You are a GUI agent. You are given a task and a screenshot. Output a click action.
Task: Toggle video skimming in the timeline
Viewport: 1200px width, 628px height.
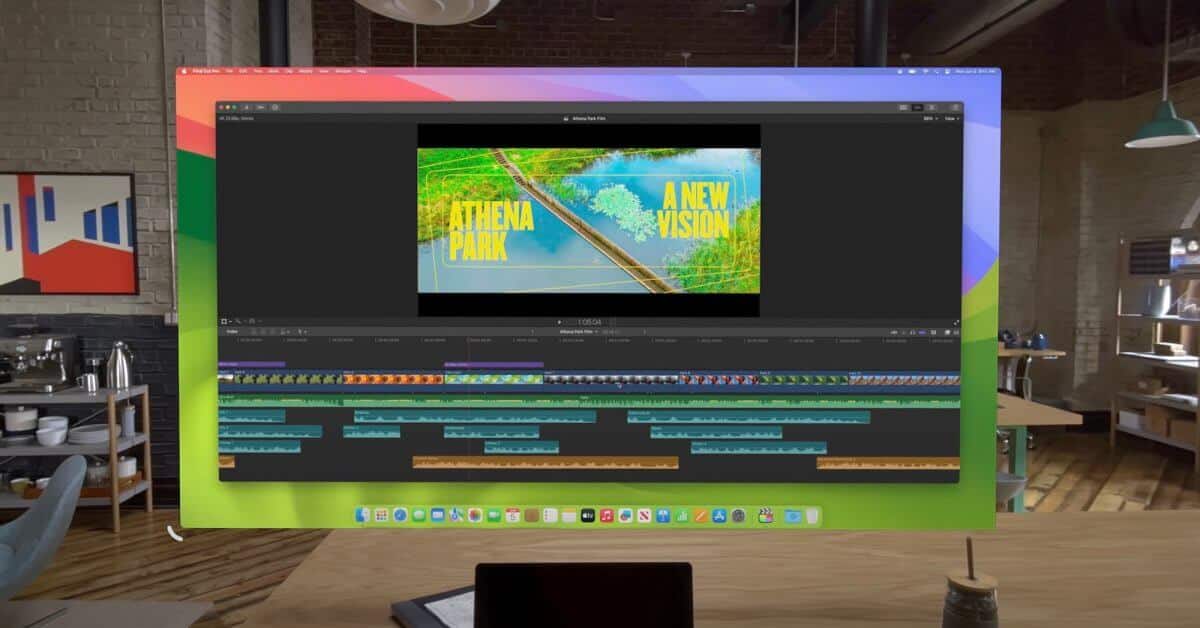click(x=893, y=331)
